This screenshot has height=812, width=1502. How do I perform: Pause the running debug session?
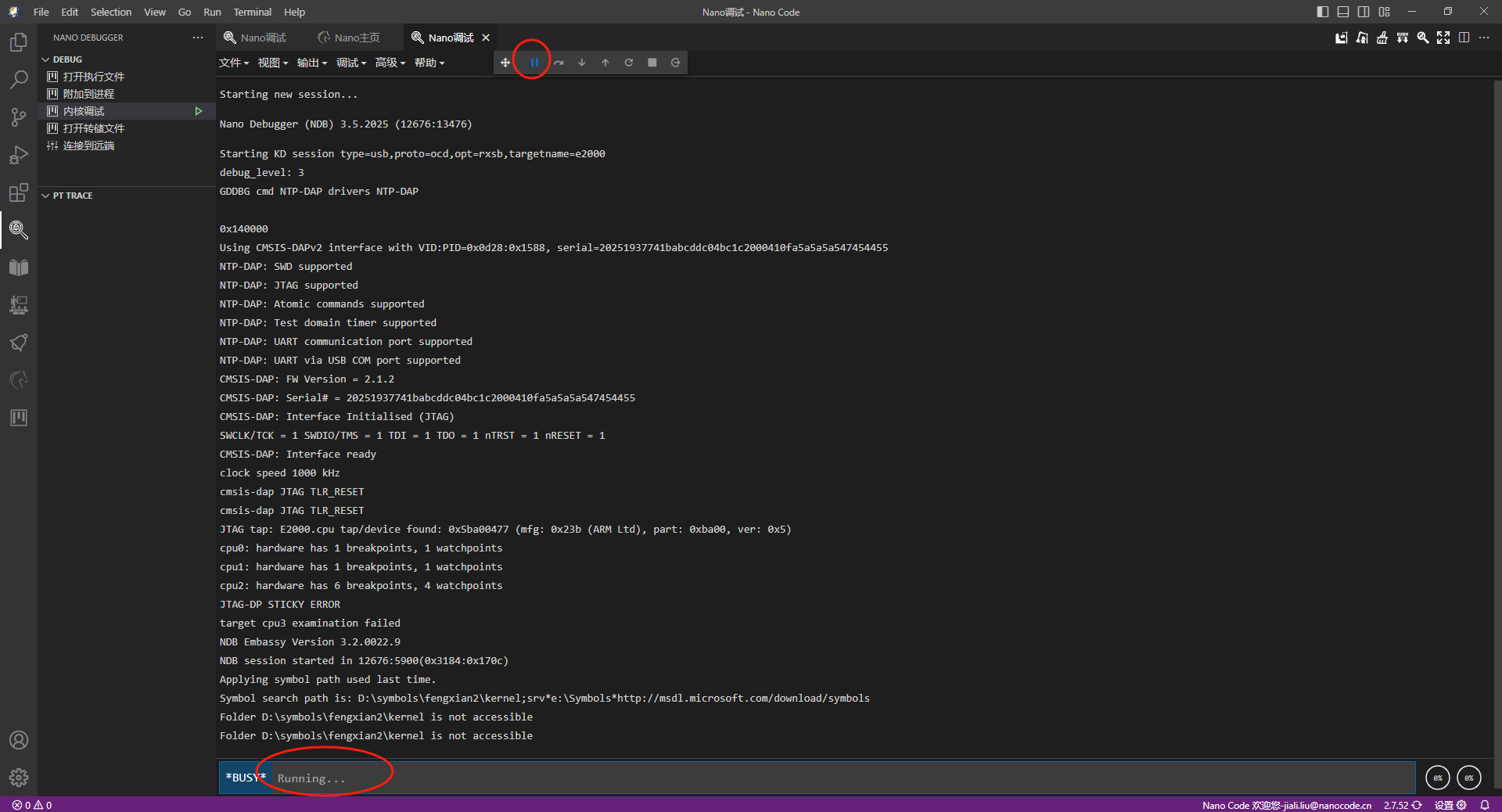pyautogui.click(x=534, y=63)
